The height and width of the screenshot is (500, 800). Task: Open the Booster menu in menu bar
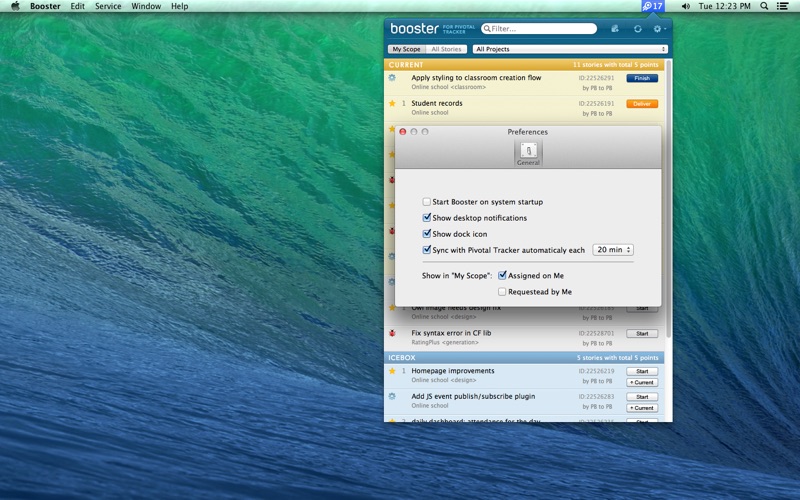[x=45, y=6]
